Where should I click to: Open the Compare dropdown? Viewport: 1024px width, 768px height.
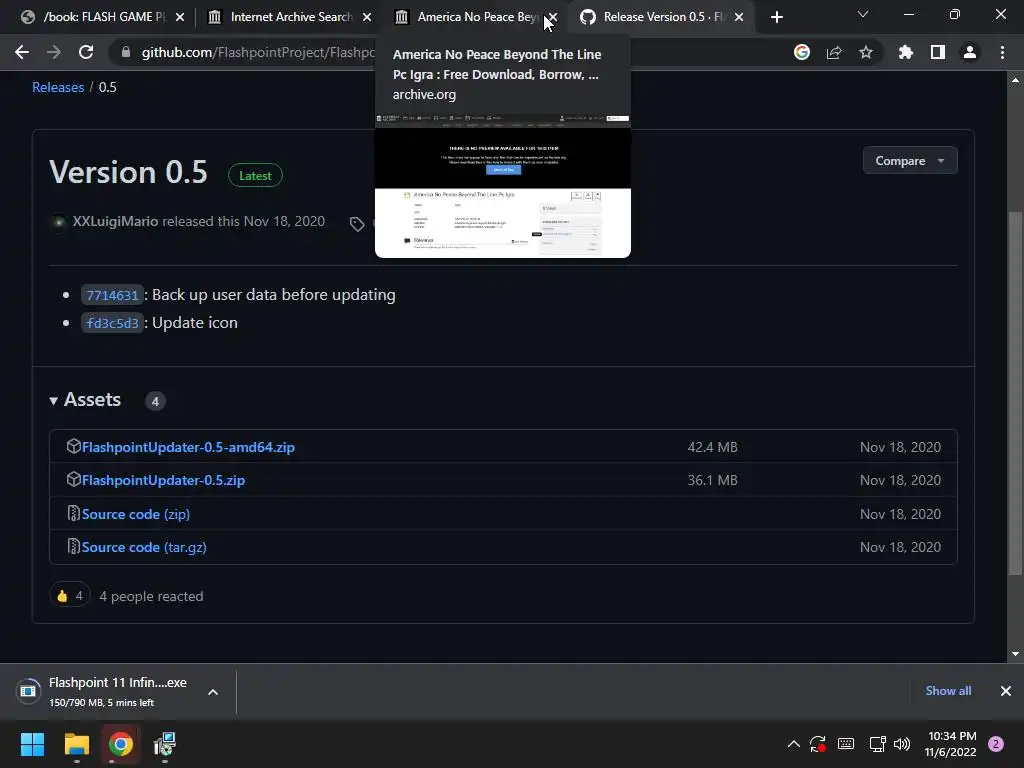(910, 161)
